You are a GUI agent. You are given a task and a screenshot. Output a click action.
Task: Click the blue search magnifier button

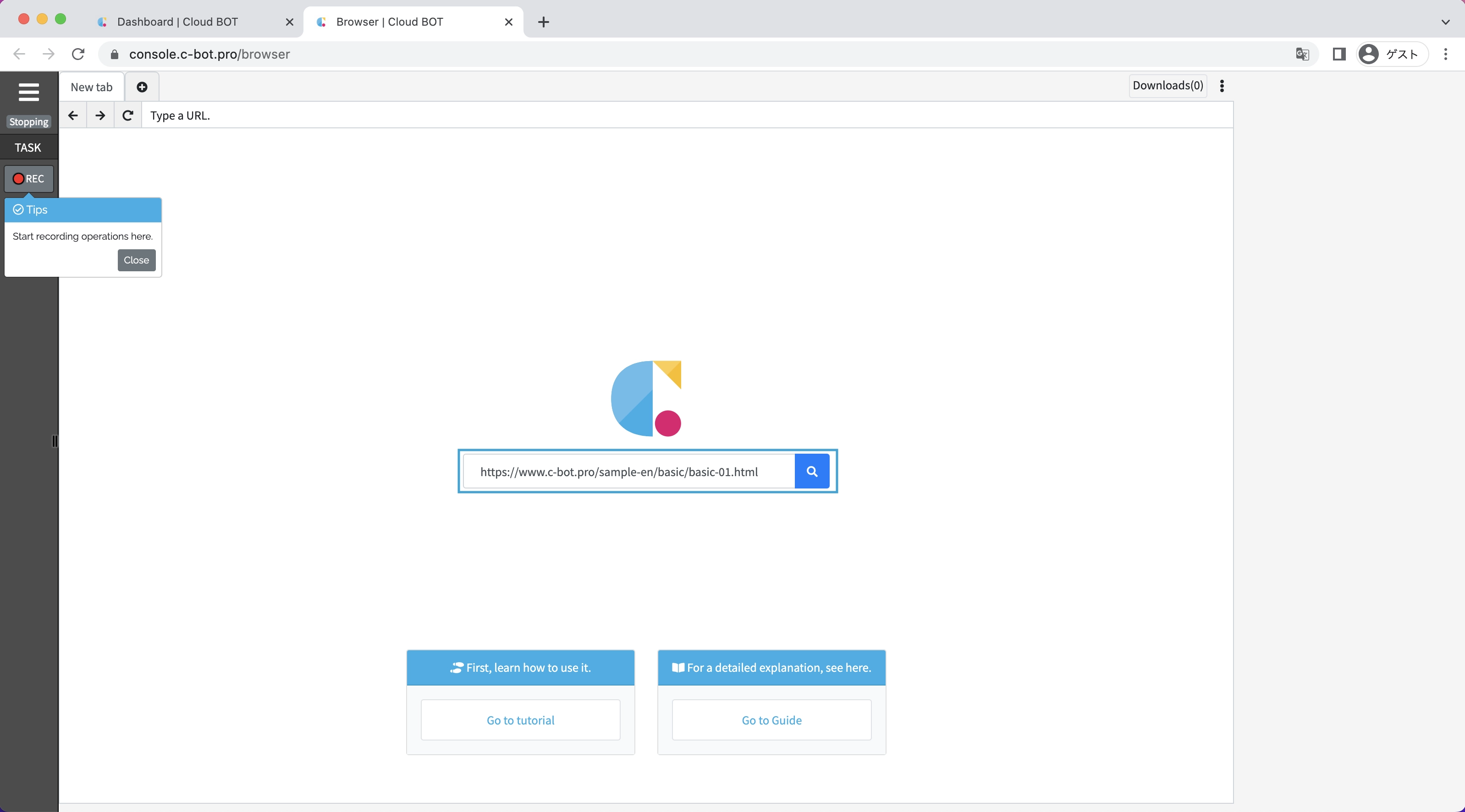click(x=811, y=472)
